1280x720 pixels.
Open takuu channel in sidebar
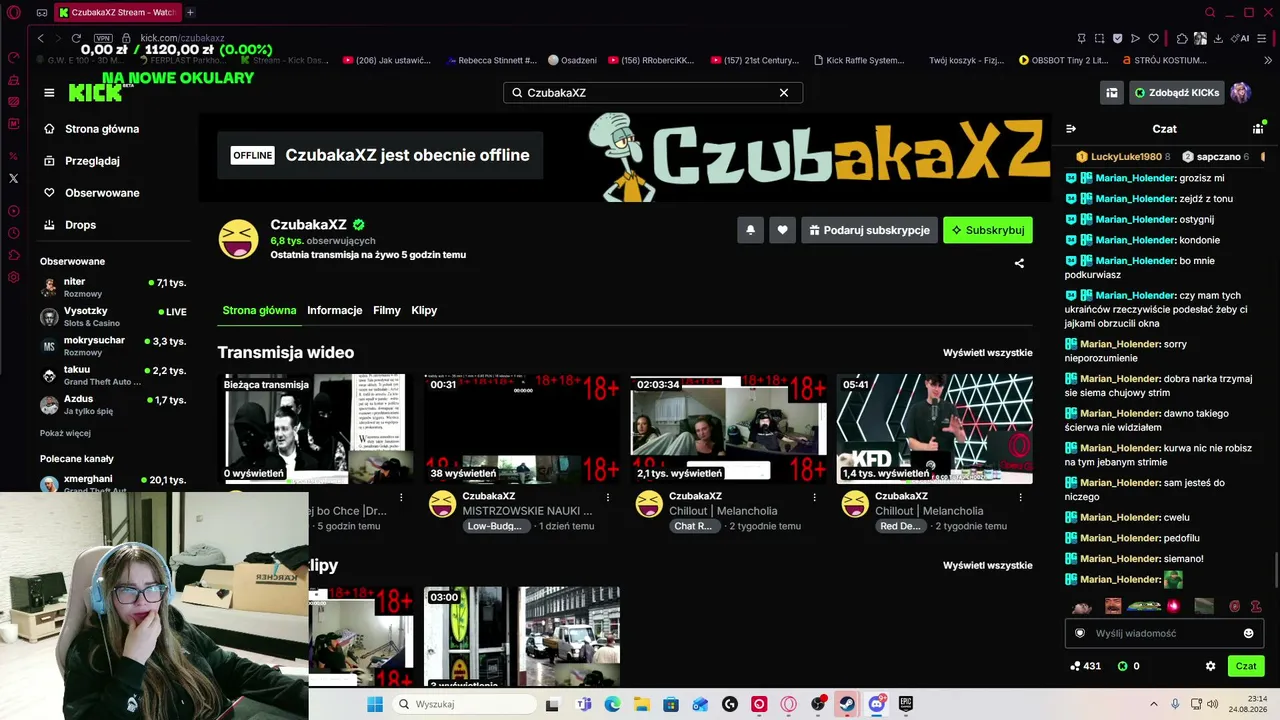click(113, 376)
